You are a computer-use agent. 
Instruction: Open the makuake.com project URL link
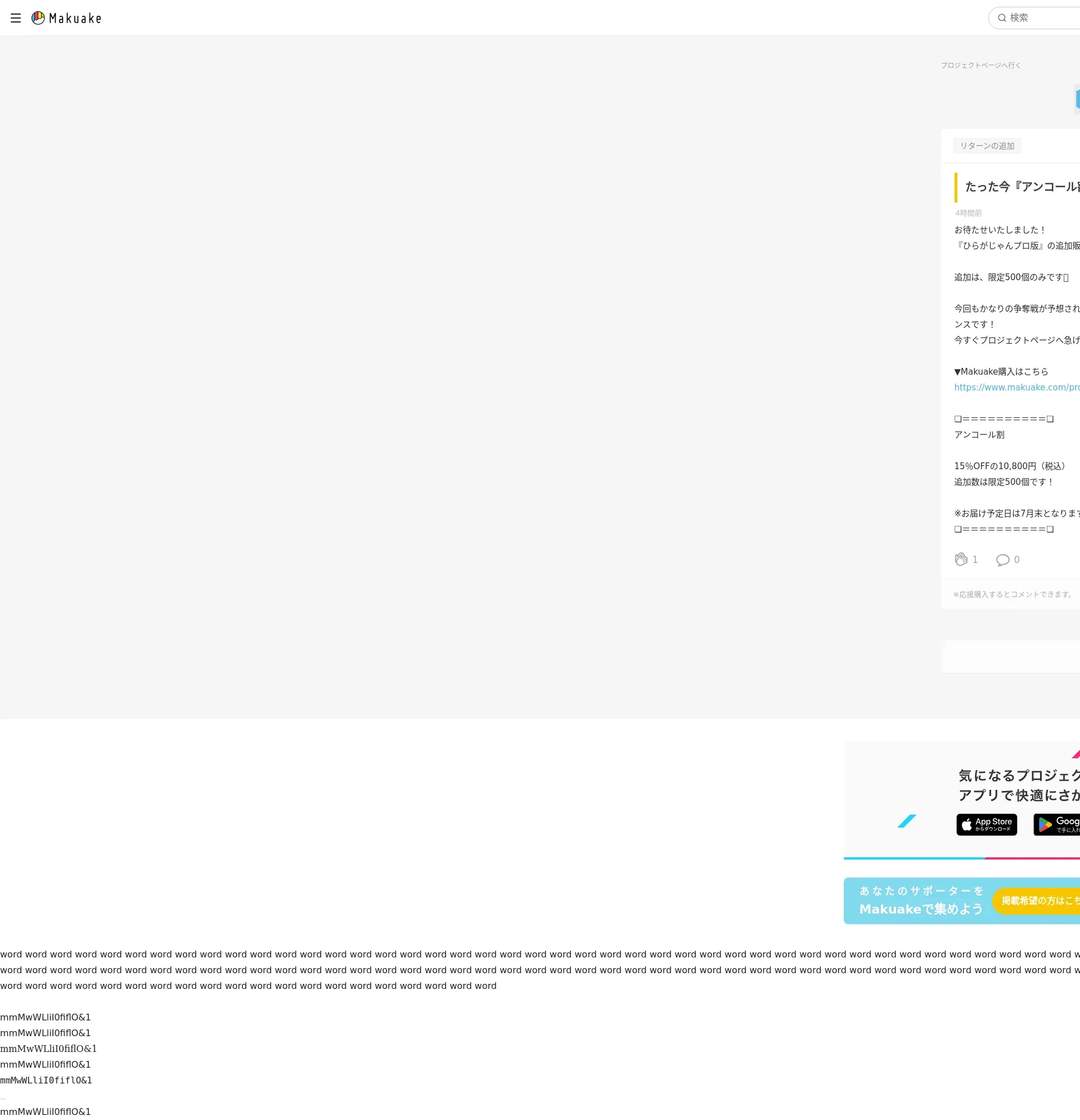click(1016, 388)
